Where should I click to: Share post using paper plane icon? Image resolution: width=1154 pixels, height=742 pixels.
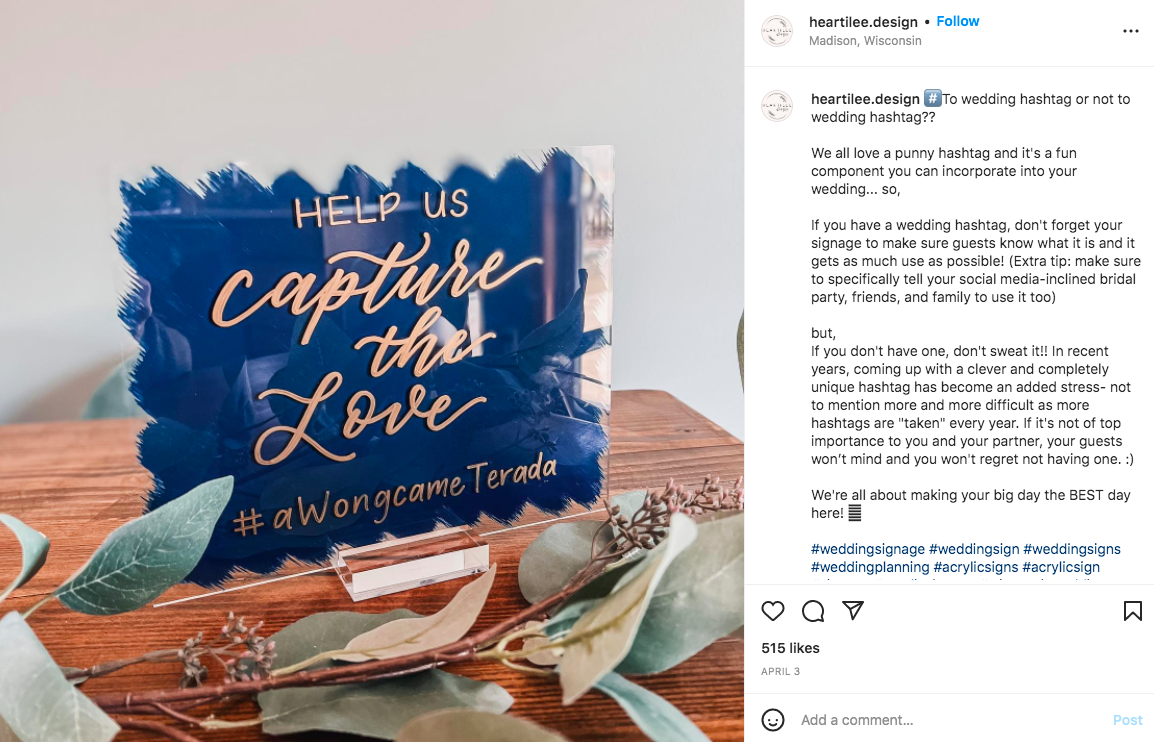[x=852, y=610]
